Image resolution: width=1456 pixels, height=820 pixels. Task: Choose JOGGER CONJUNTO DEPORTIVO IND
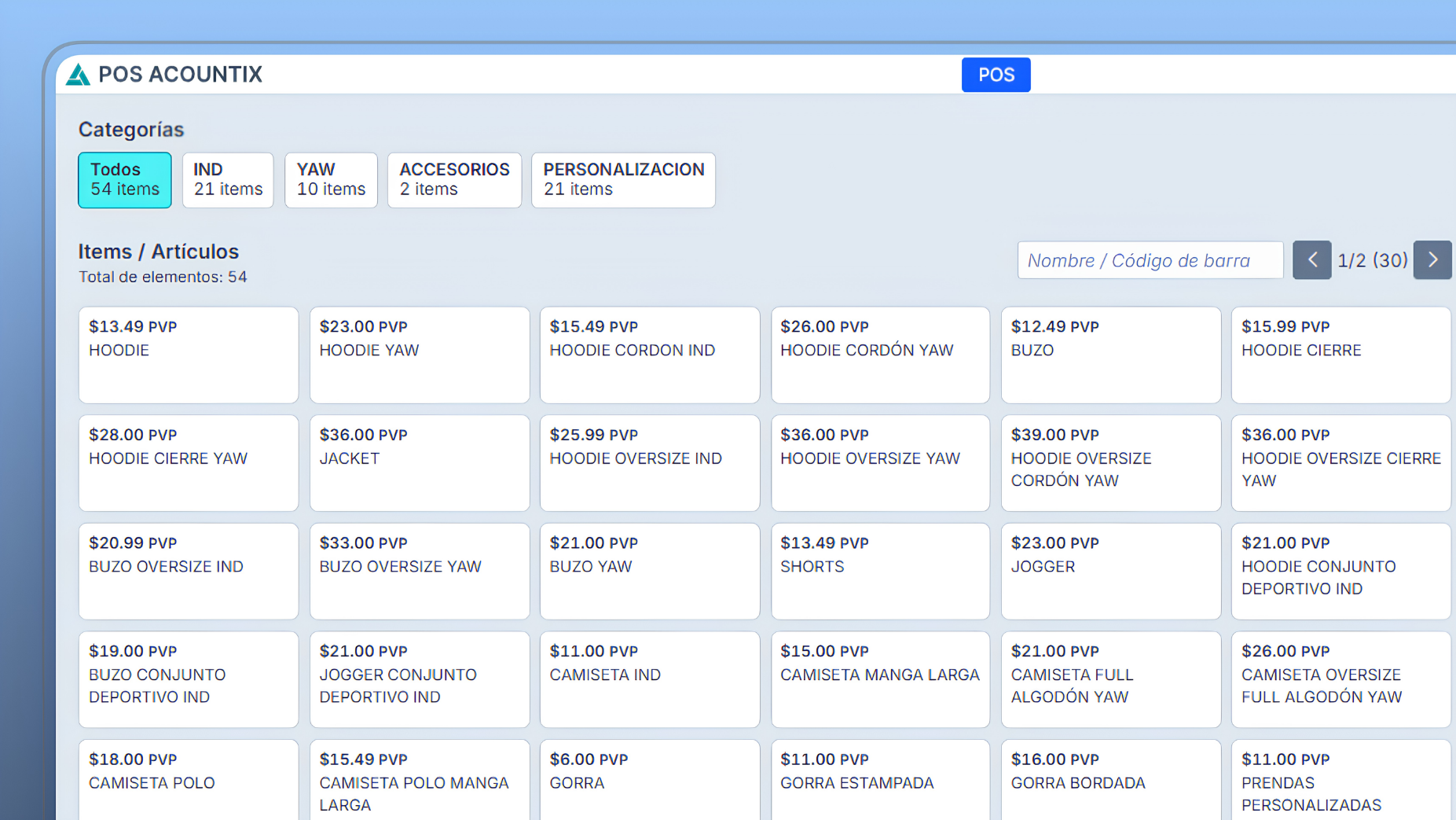click(420, 679)
